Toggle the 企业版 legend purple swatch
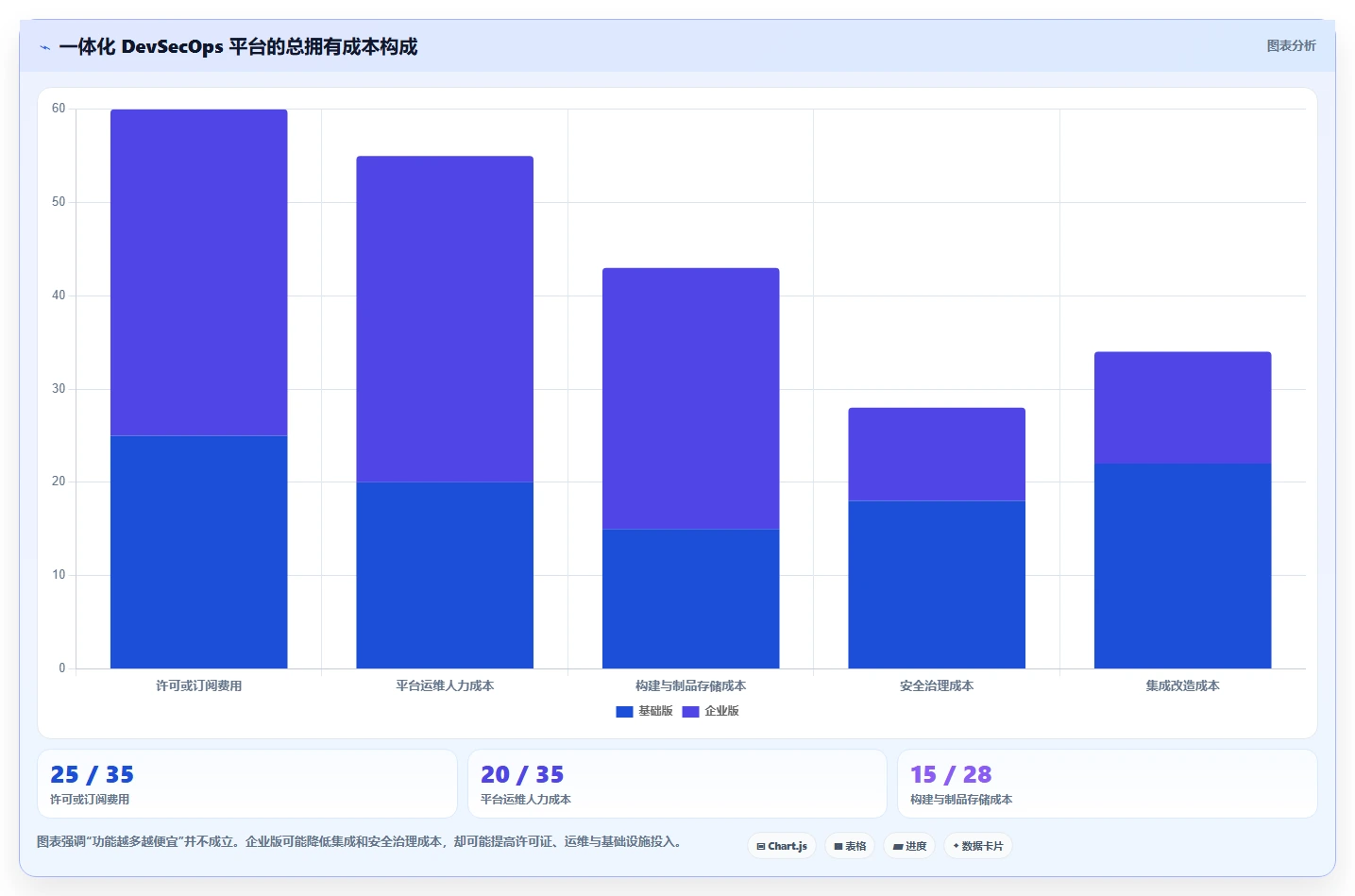The image size is (1355, 896). tap(690, 712)
